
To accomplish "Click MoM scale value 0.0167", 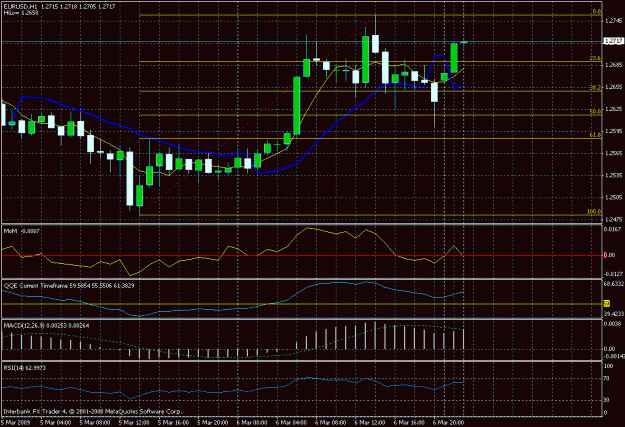I will click(613, 229).
